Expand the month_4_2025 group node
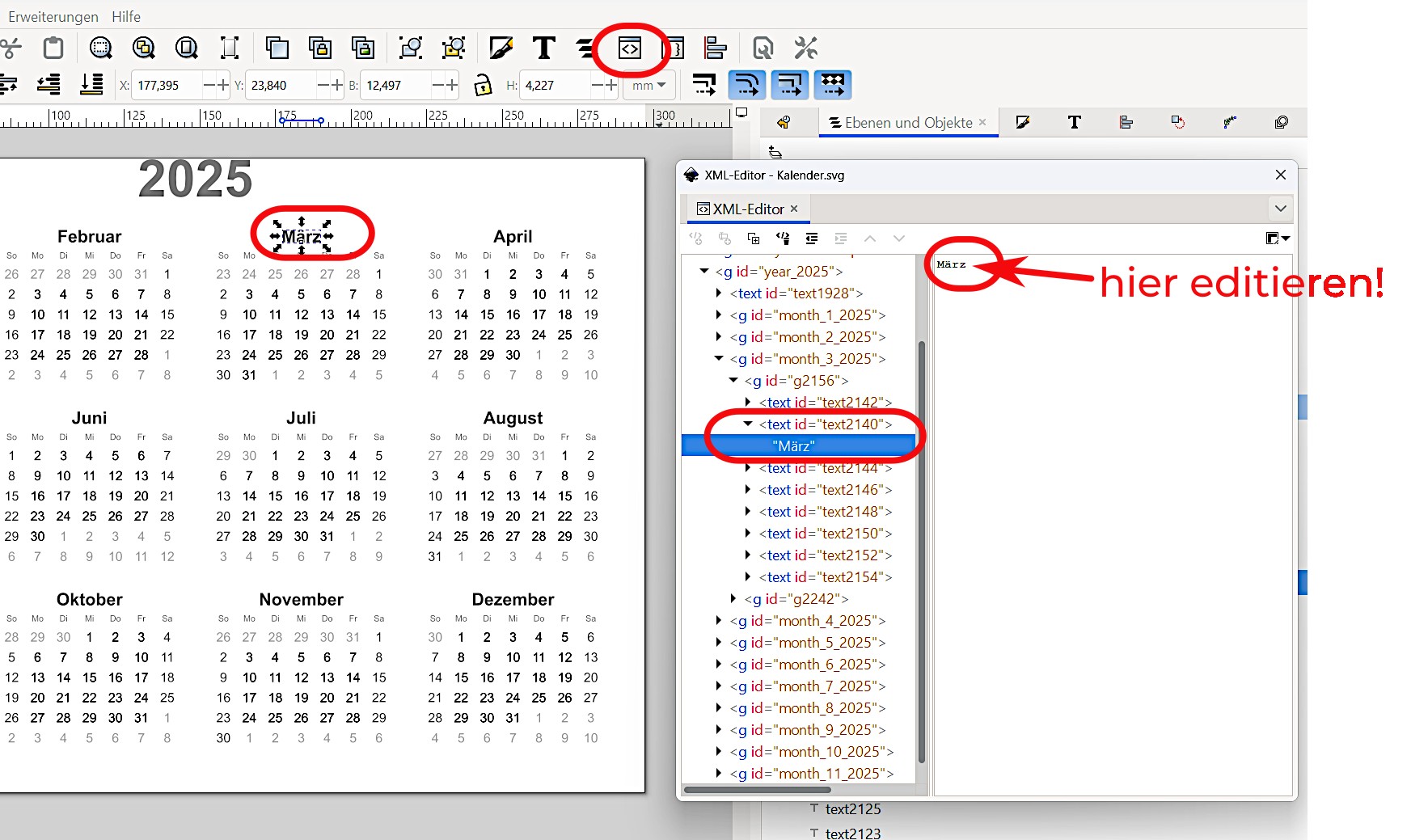Image resolution: width=1411 pixels, height=840 pixels. pyautogui.click(x=719, y=621)
